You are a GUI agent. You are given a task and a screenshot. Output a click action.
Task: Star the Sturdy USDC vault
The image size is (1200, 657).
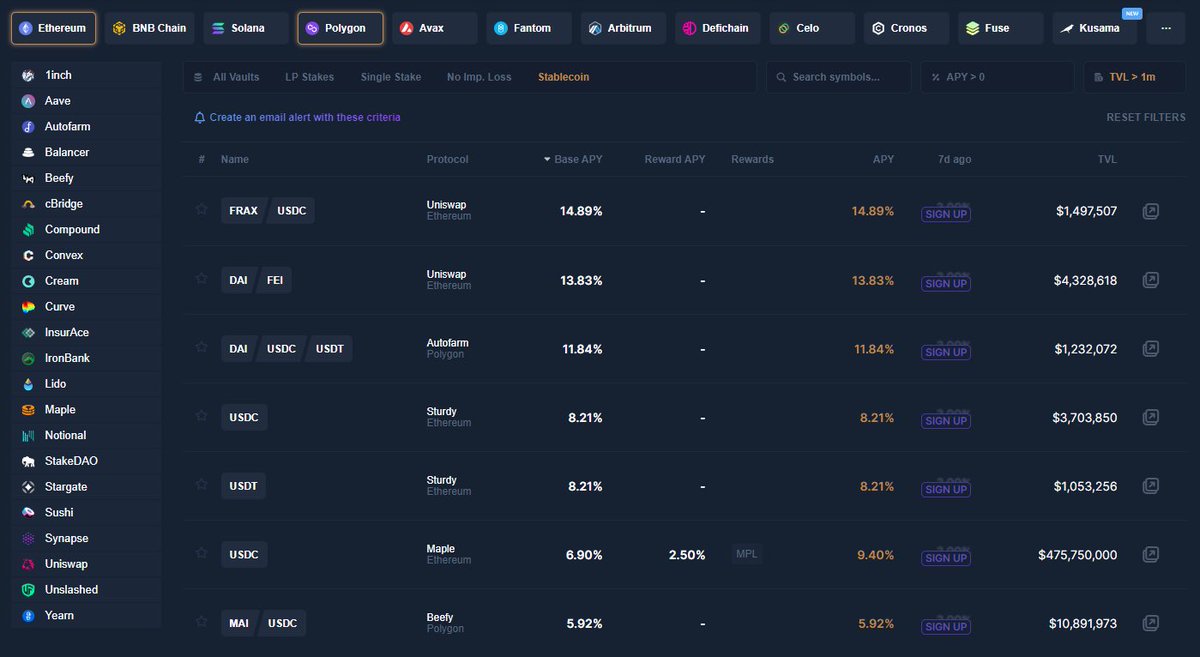tap(201, 415)
